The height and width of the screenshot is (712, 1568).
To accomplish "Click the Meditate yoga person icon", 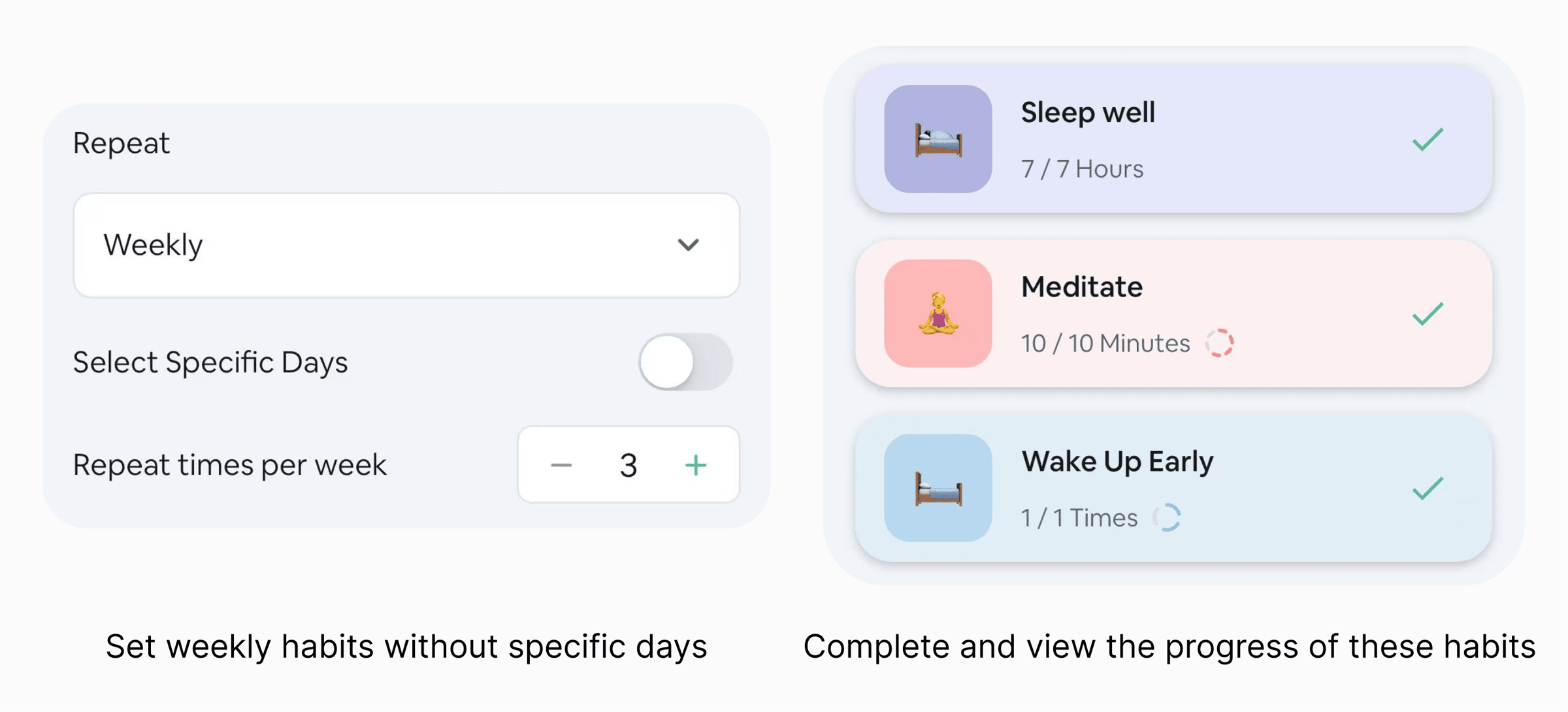I will pos(938,314).
